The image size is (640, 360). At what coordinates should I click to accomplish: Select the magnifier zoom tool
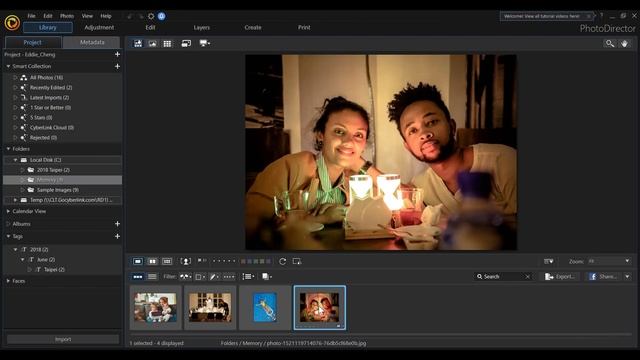[610, 43]
